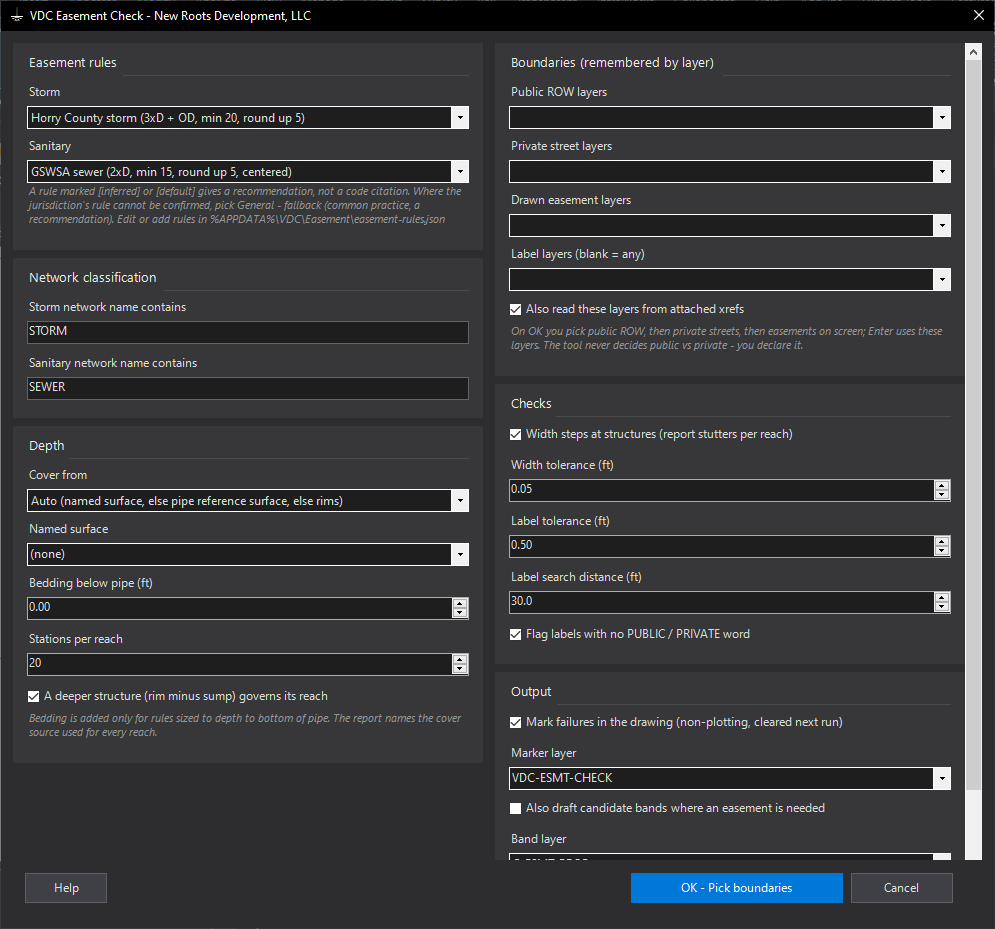The image size is (995, 929).
Task: Click the Help button
Action: pos(66,888)
